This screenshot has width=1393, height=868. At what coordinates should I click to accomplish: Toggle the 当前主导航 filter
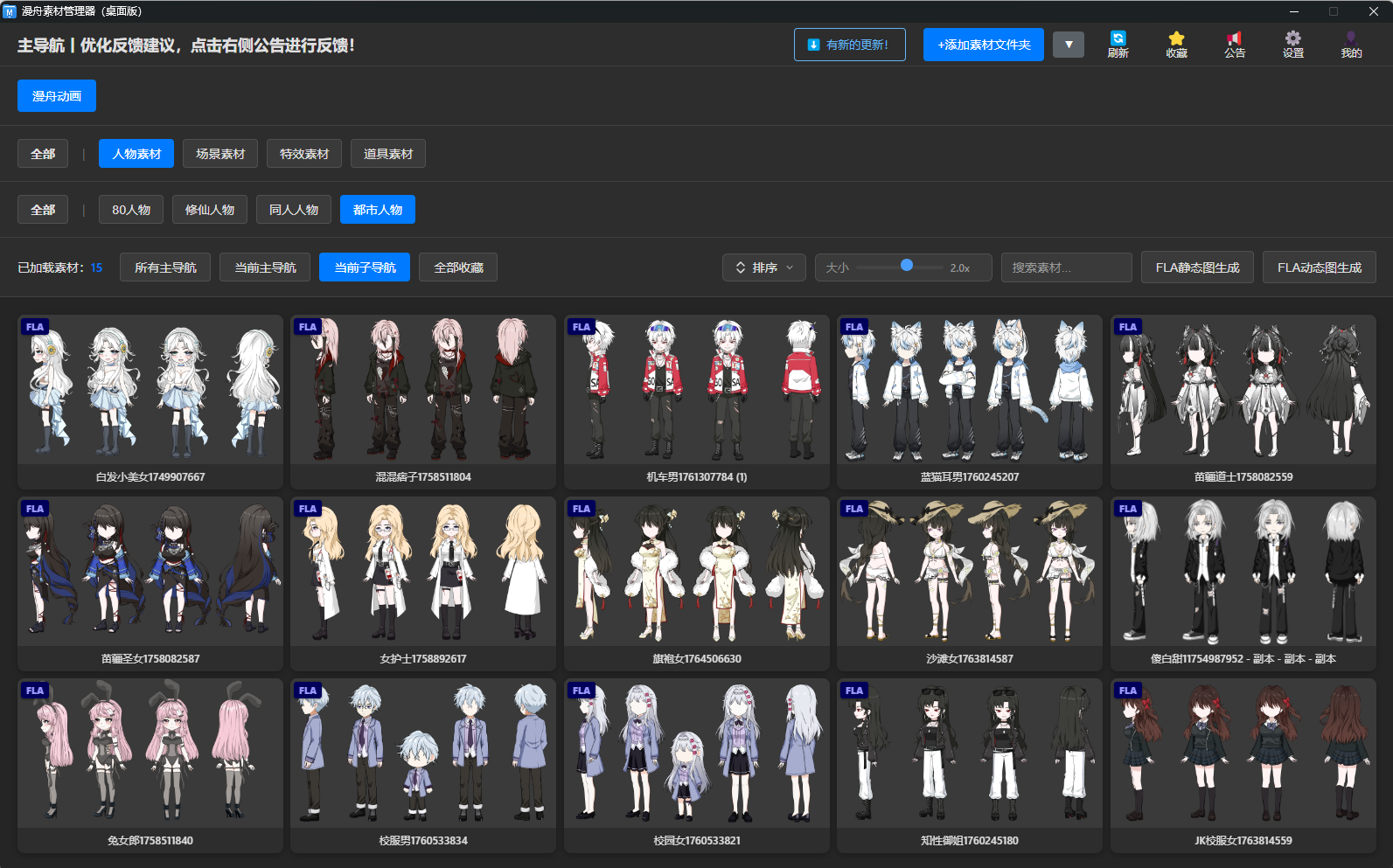click(x=265, y=267)
